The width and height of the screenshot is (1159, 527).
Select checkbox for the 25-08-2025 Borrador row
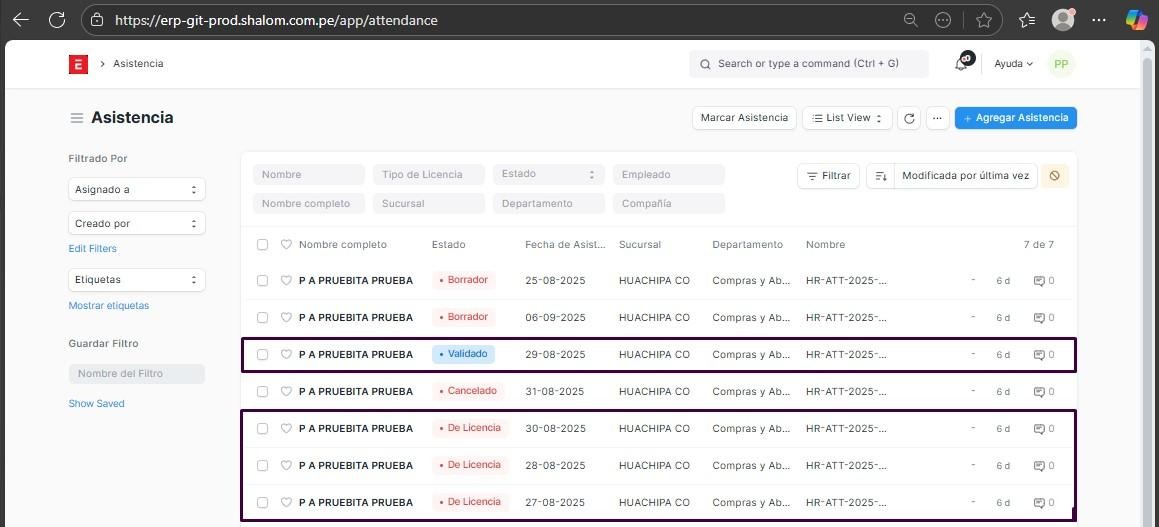262,281
